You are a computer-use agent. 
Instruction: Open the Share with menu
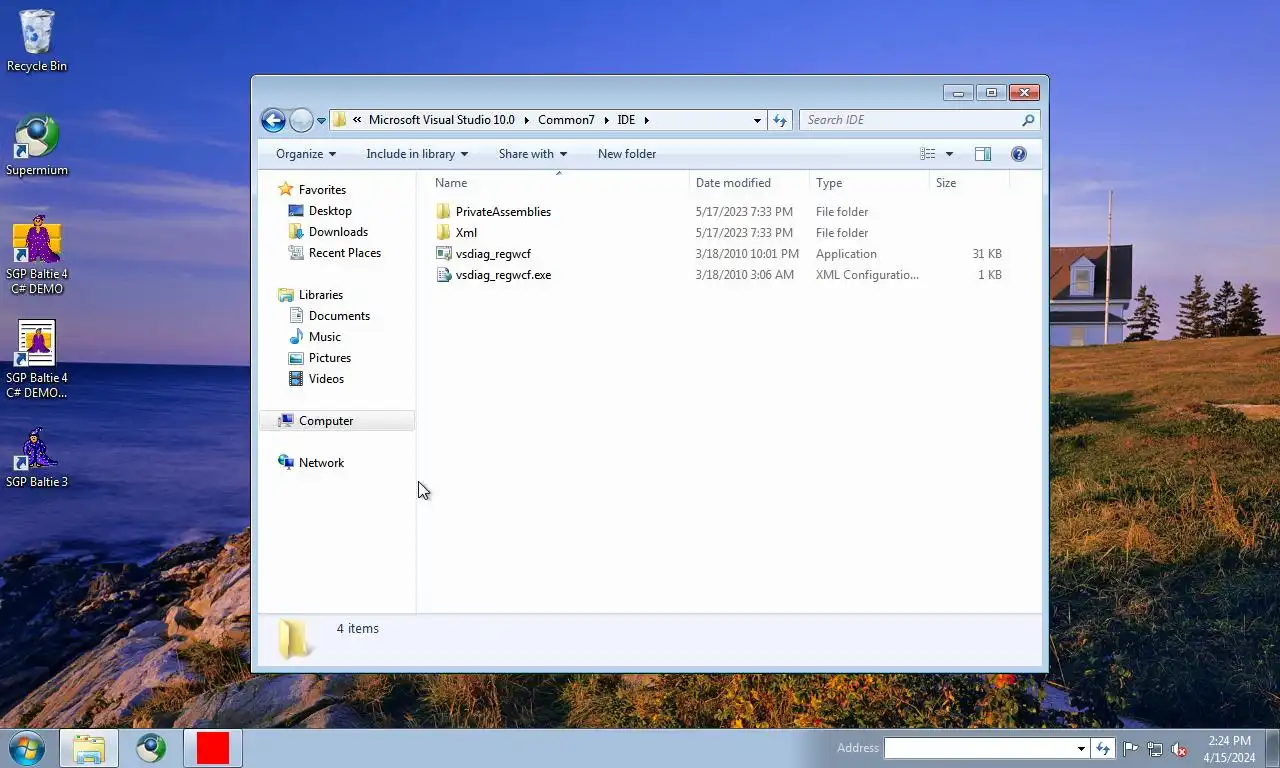pyautogui.click(x=533, y=154)
